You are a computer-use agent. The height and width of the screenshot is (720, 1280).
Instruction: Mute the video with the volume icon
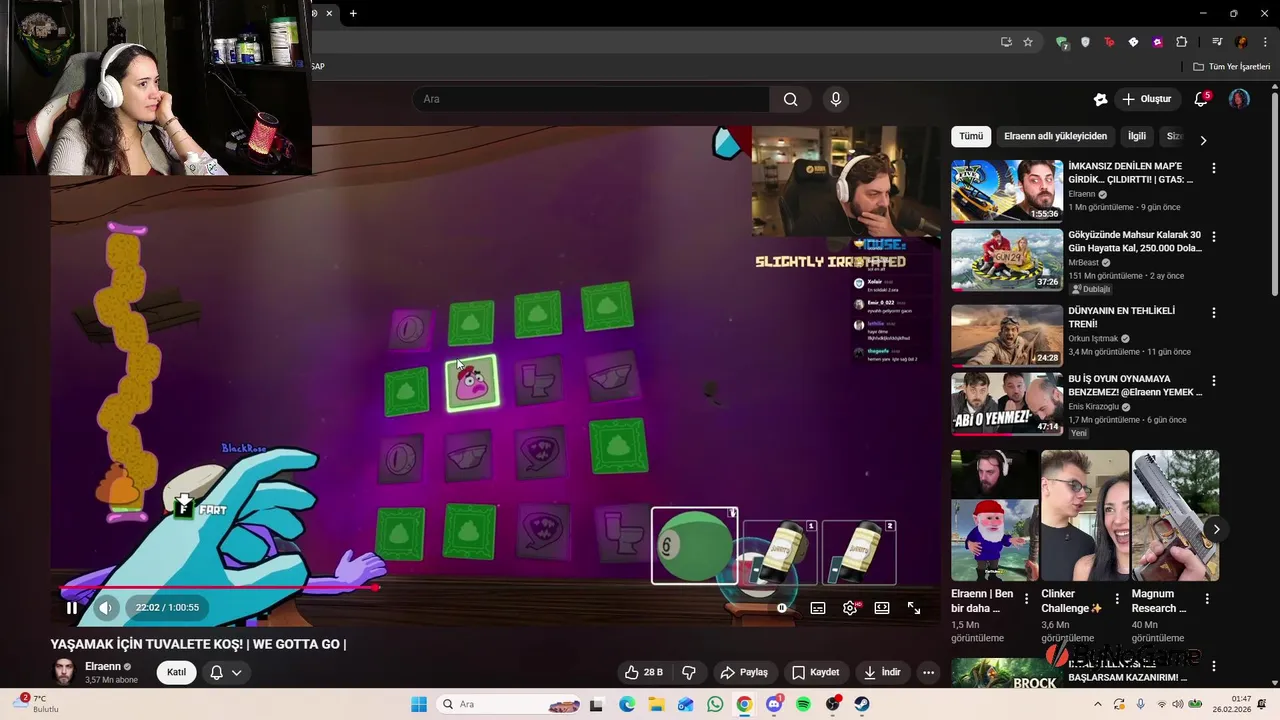(x=106, y=607)
